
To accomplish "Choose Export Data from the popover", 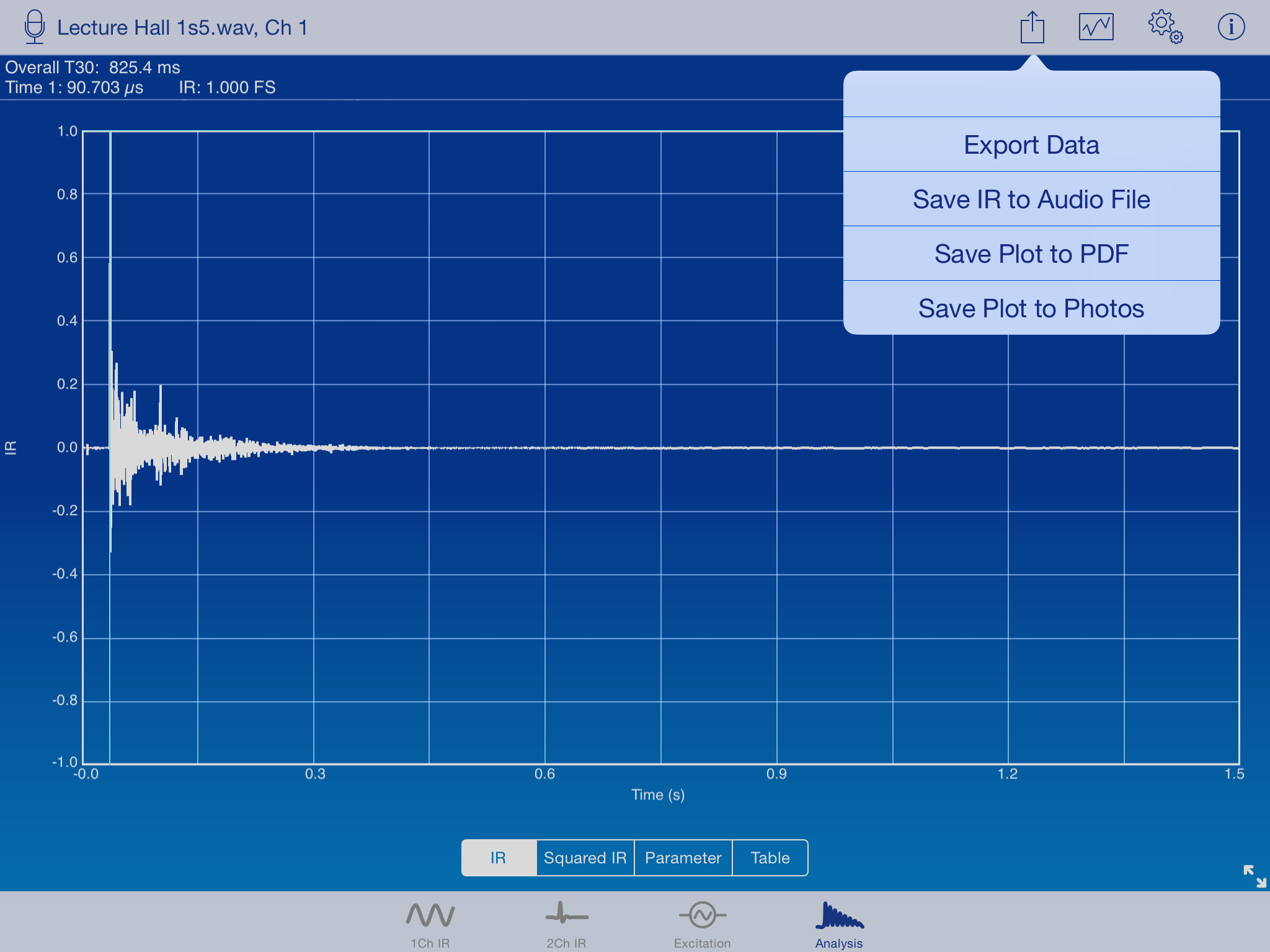I will (1031, 145).
